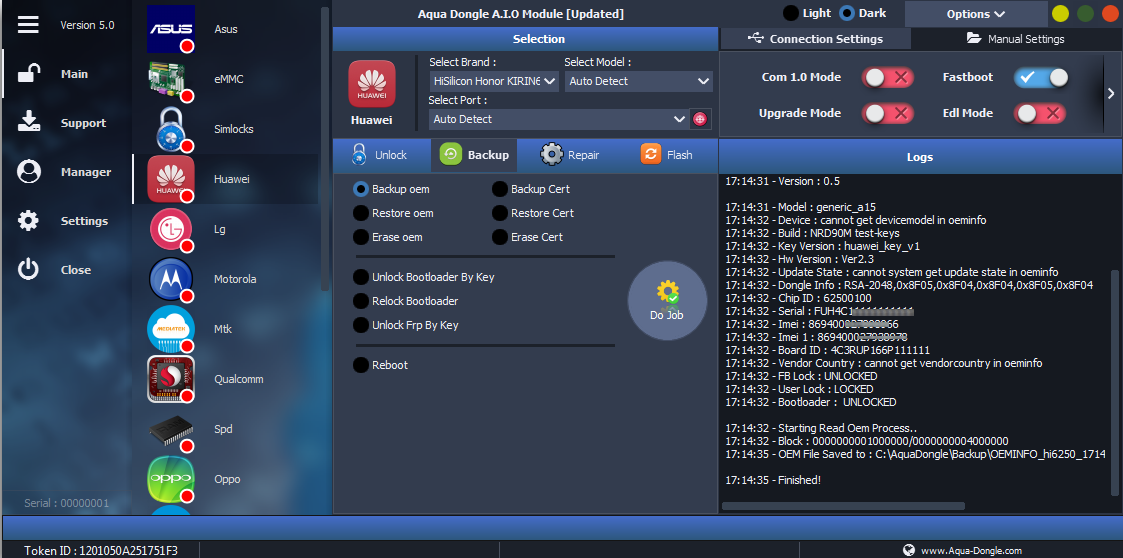The image size is (1123, 558).
Task: Click the Close power icon
Action: pyautogui.click(x=29, y=270)
